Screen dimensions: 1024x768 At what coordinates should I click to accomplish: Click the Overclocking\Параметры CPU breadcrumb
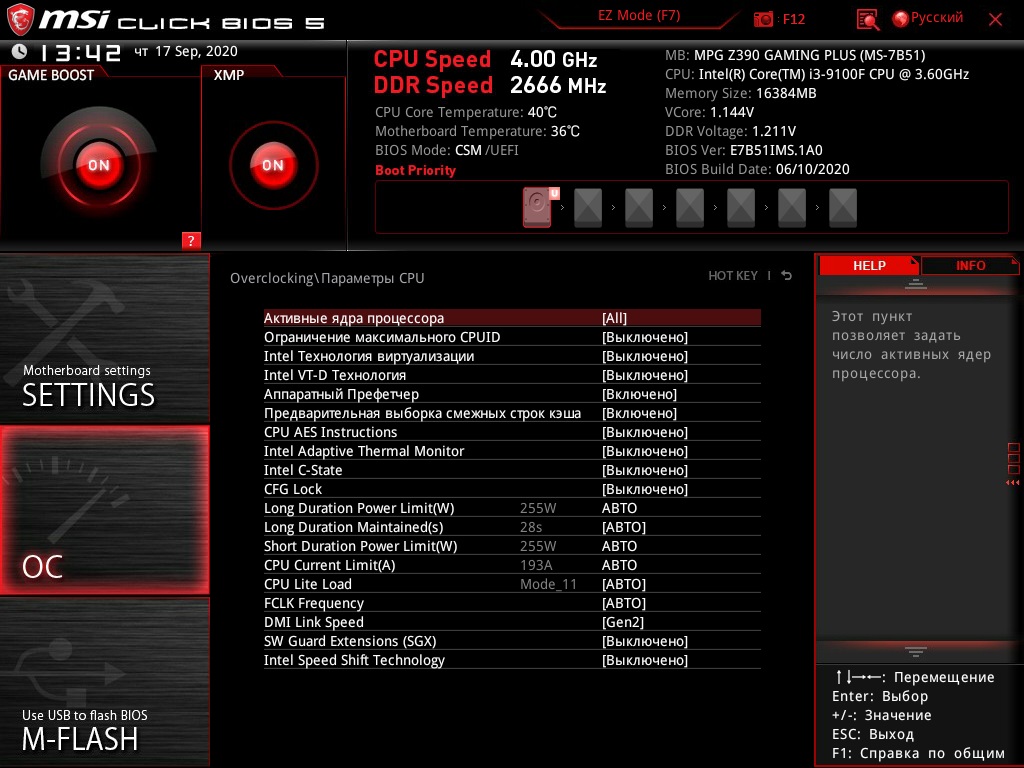tap(327, 278)
